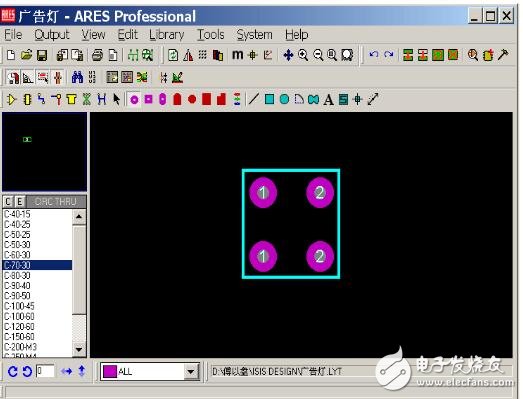Select pad style C-80-30

coord(37,276)
